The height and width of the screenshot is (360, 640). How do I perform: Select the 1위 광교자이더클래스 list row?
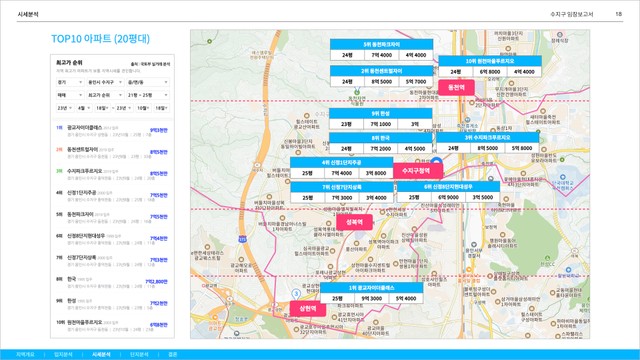pyautogui.click(x=112, y=131)
